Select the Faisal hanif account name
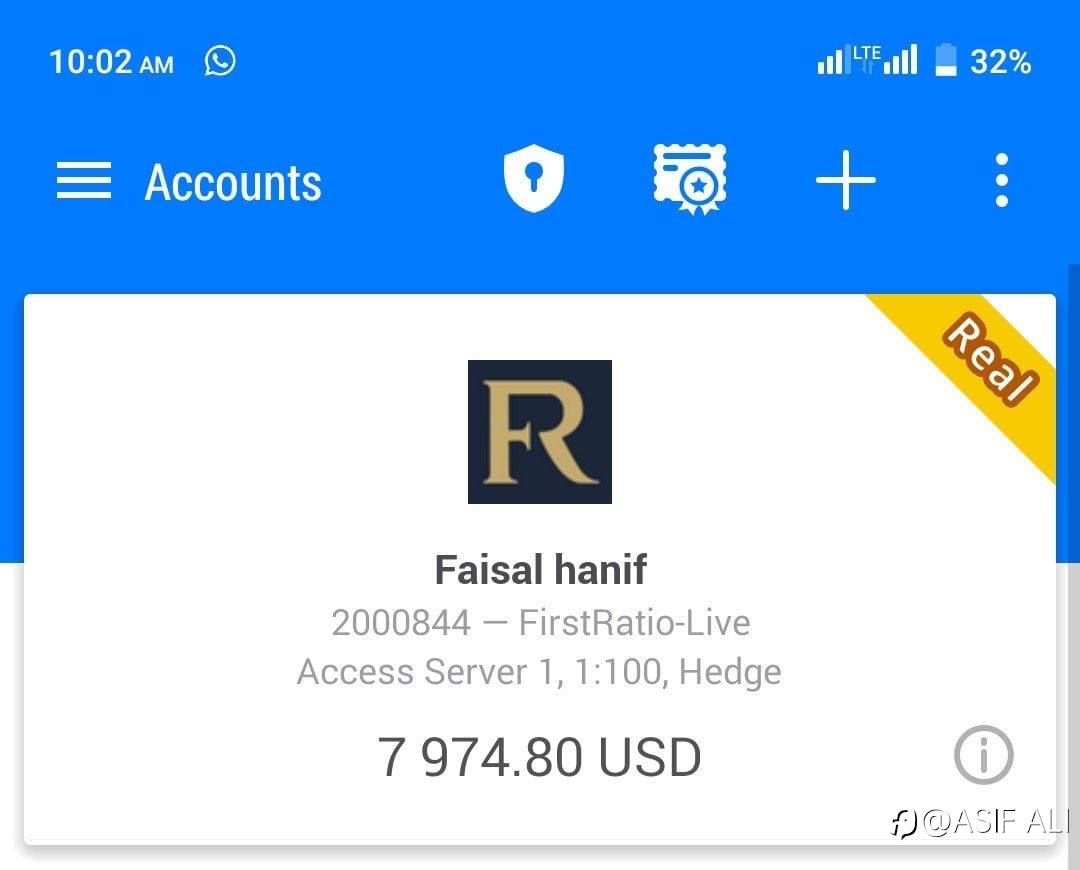This screenshot has width=1080, height=870. pos(541,570)
